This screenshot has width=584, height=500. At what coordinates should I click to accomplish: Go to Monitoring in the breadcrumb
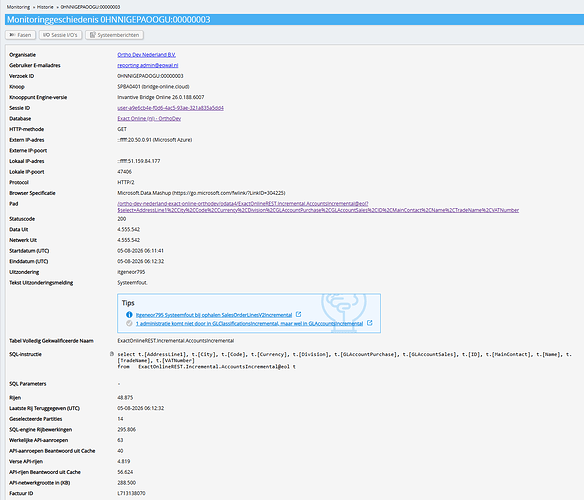coord(18,7)
